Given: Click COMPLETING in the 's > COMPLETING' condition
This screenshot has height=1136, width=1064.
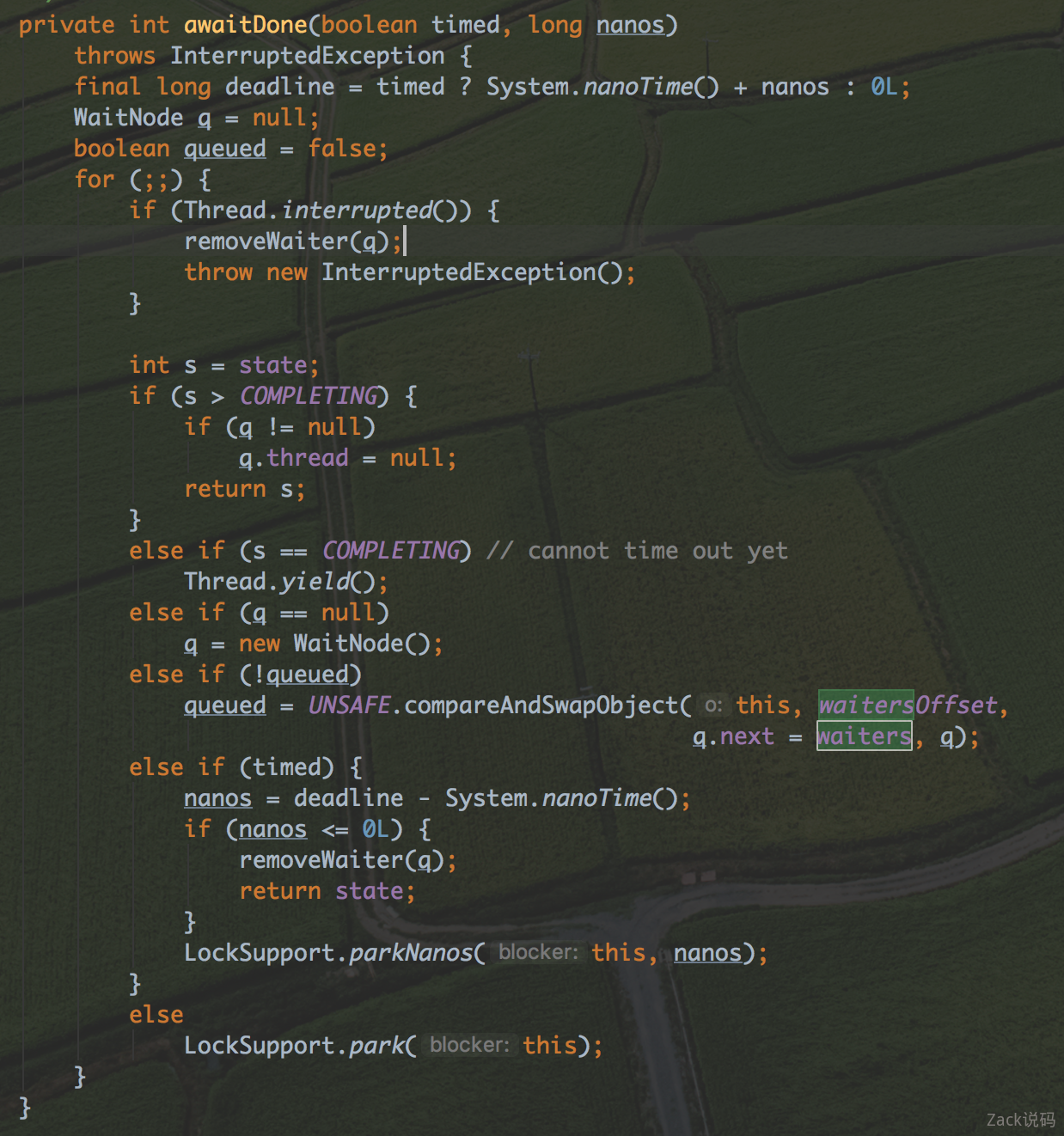Looking at the screenshot, I should click(x=308, y=396).
